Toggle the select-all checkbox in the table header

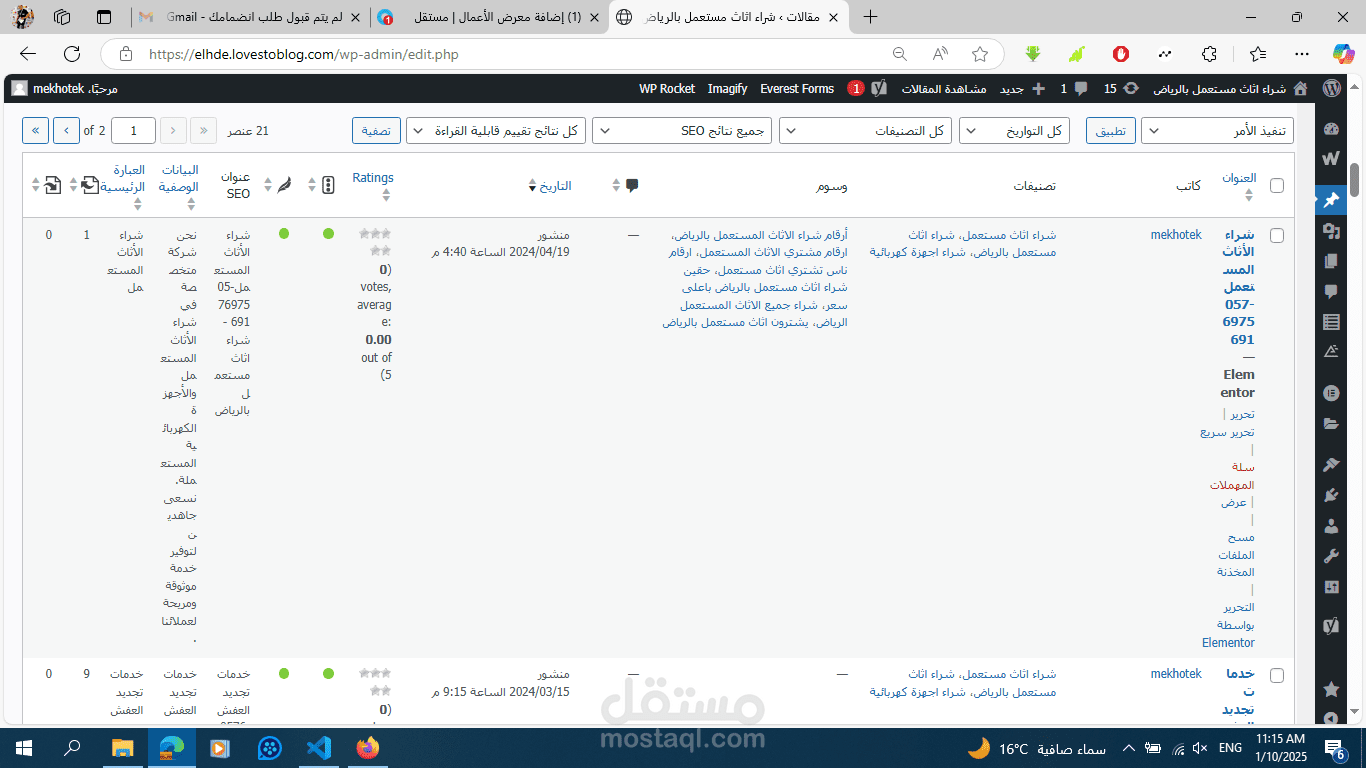[1277, 185]
